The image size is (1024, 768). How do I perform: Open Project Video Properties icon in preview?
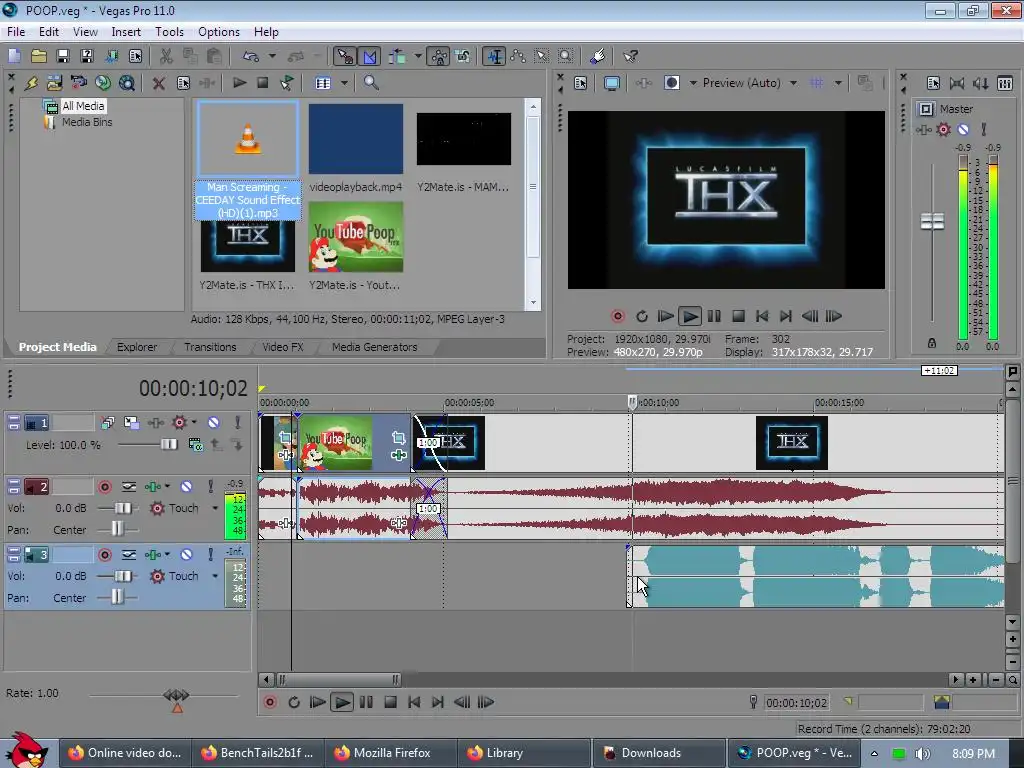click(x=581, y=83)
